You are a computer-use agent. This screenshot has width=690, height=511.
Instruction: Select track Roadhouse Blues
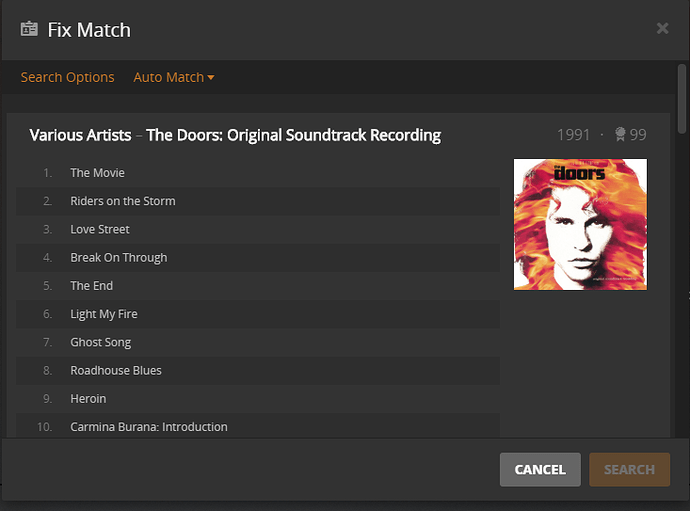pos(258,370)
